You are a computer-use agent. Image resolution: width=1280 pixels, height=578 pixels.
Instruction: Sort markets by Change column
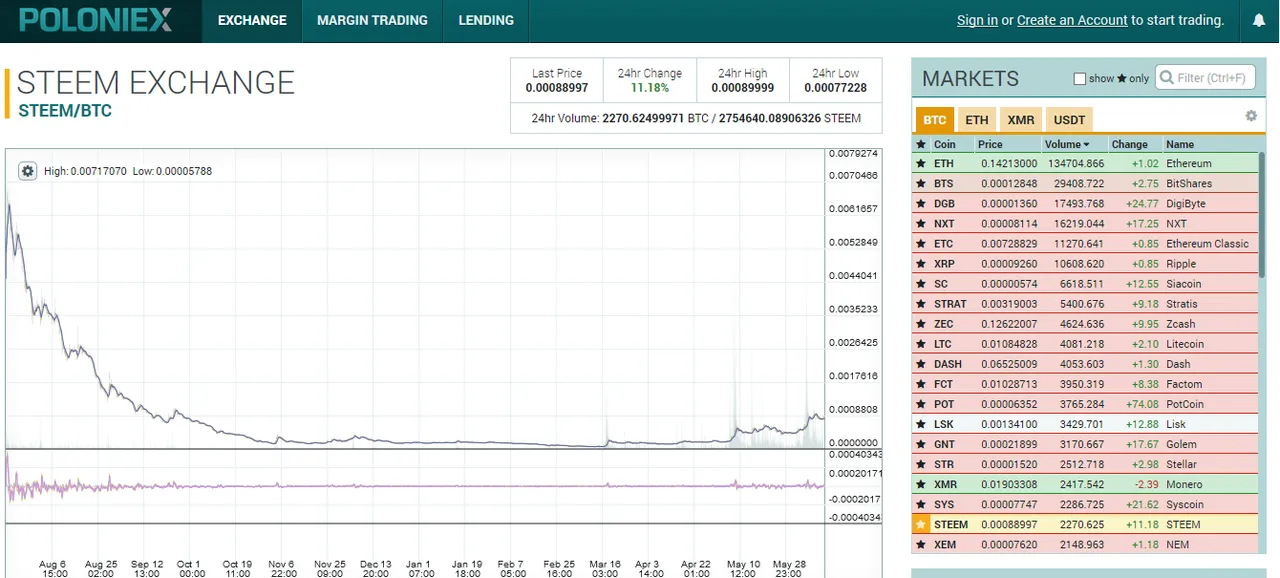point(1130,144)
